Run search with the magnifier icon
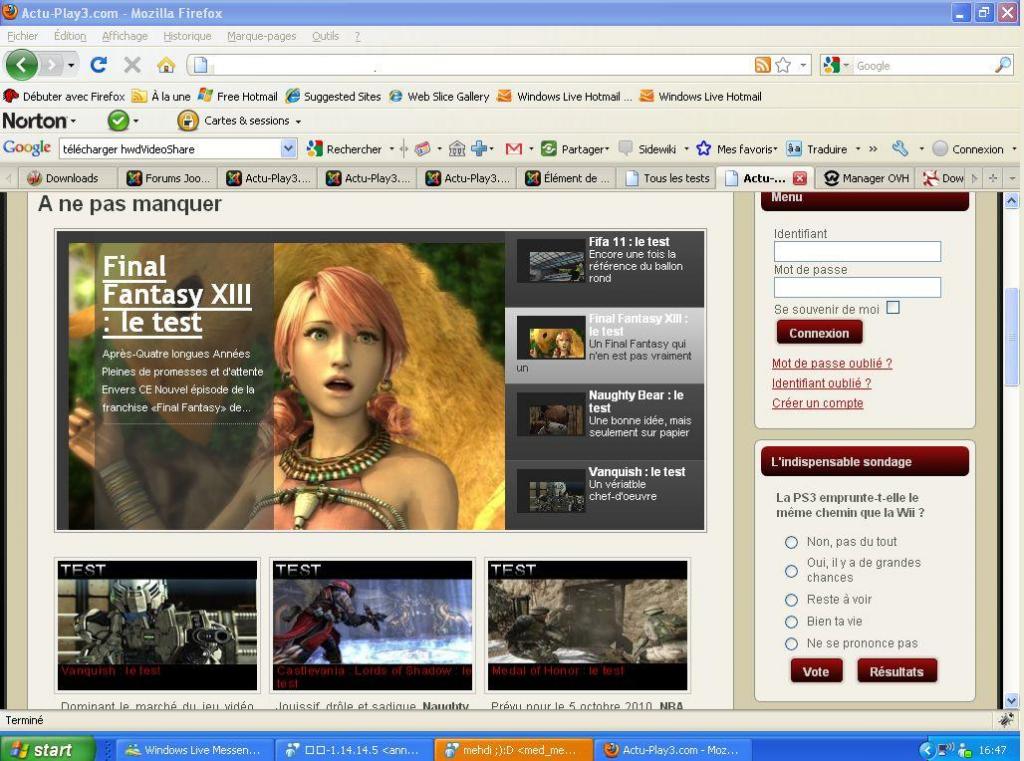Viewport: 1024px width, 761px height. pos(1003,65)
